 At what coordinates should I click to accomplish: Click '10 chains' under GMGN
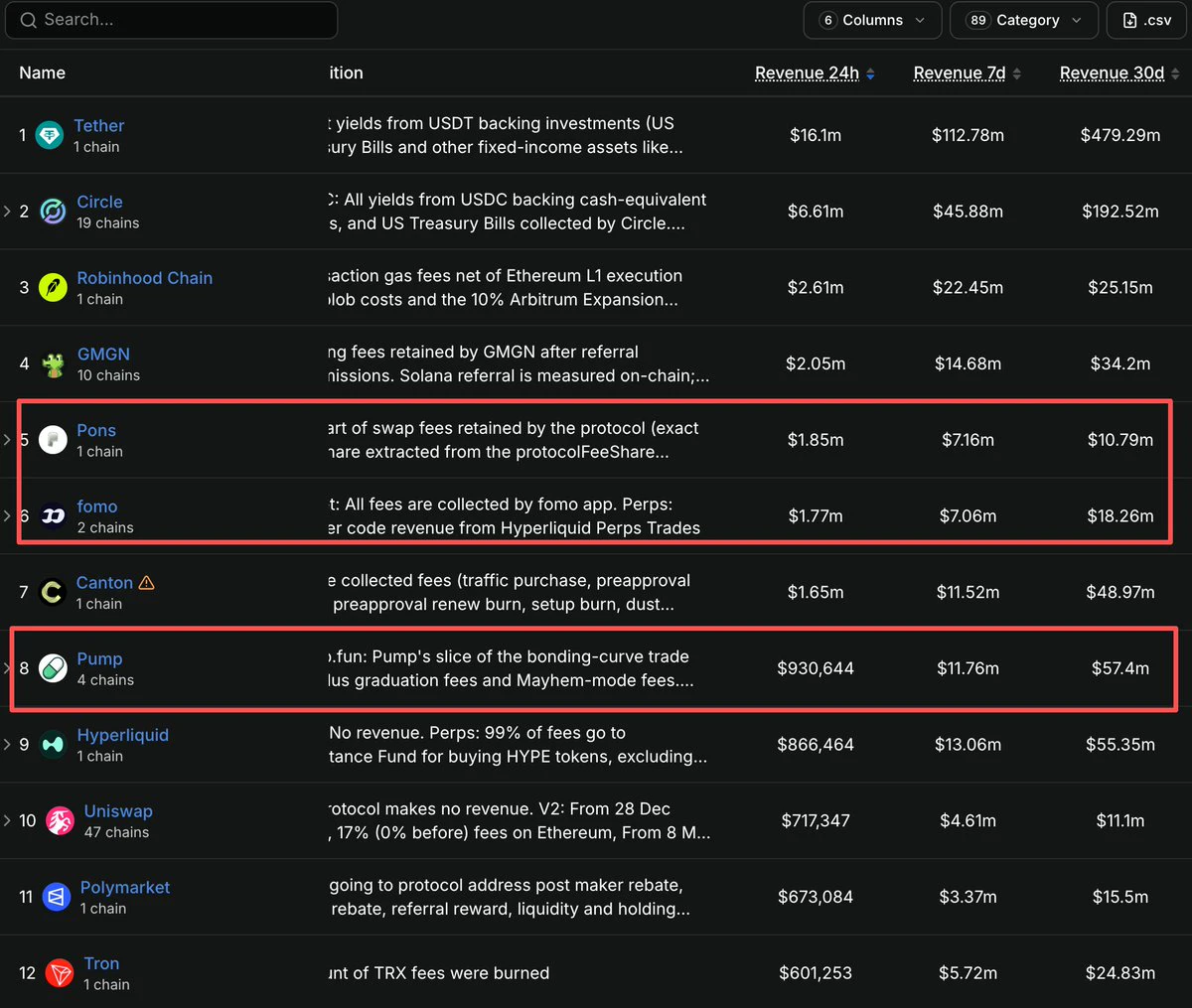108,375
